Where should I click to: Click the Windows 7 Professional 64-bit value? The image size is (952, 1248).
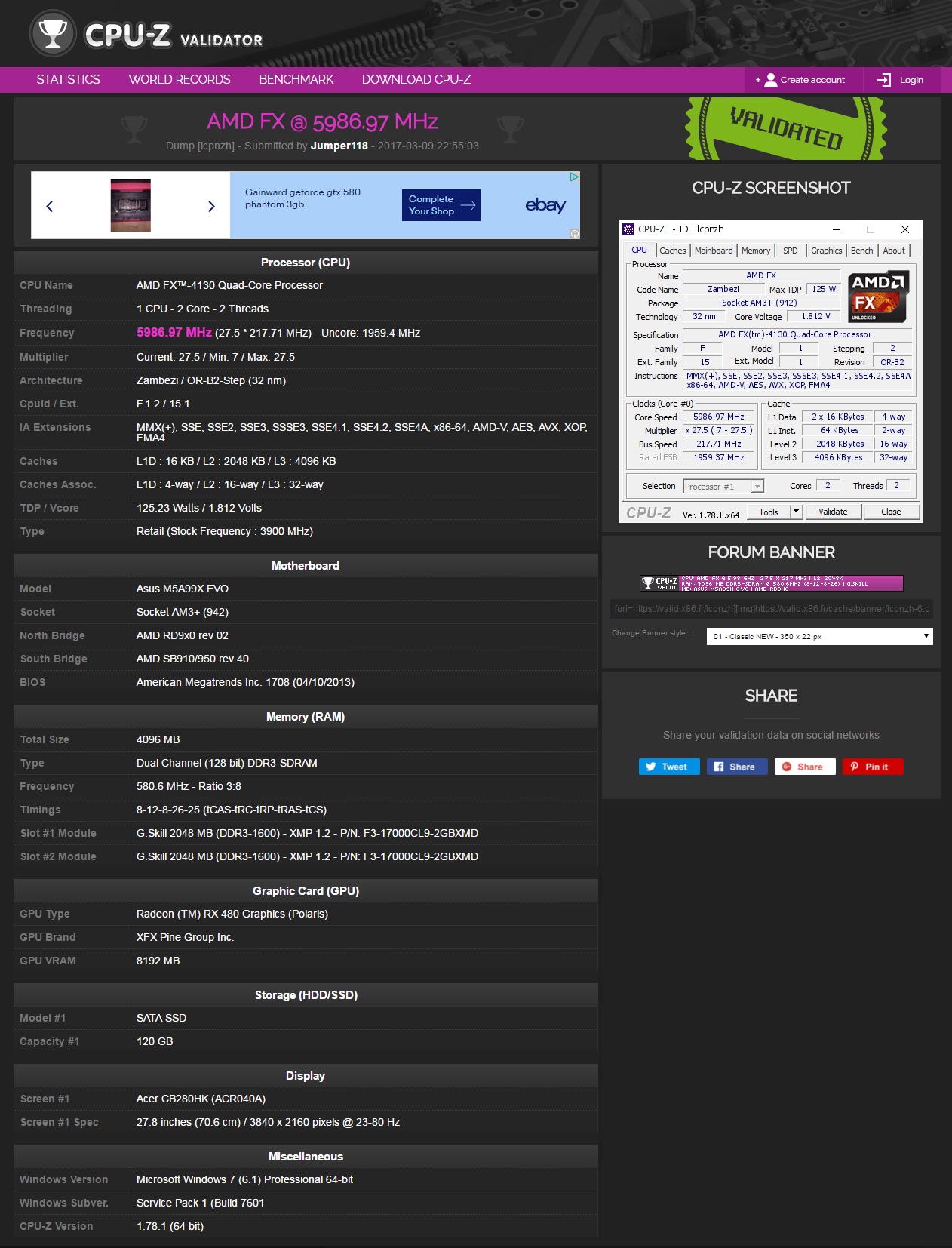pyautogui.click(x=244, y=1179)
